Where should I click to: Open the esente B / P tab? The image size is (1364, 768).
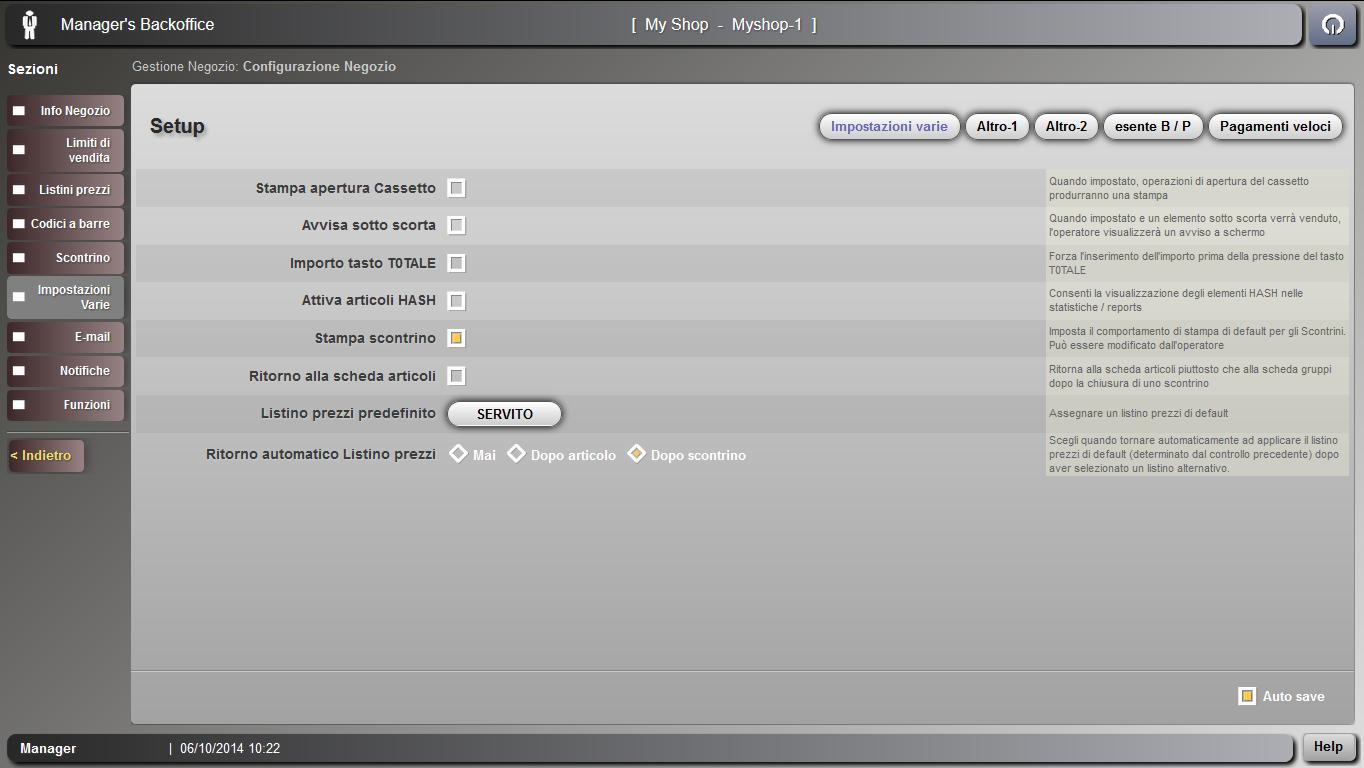click(1153, 126)
